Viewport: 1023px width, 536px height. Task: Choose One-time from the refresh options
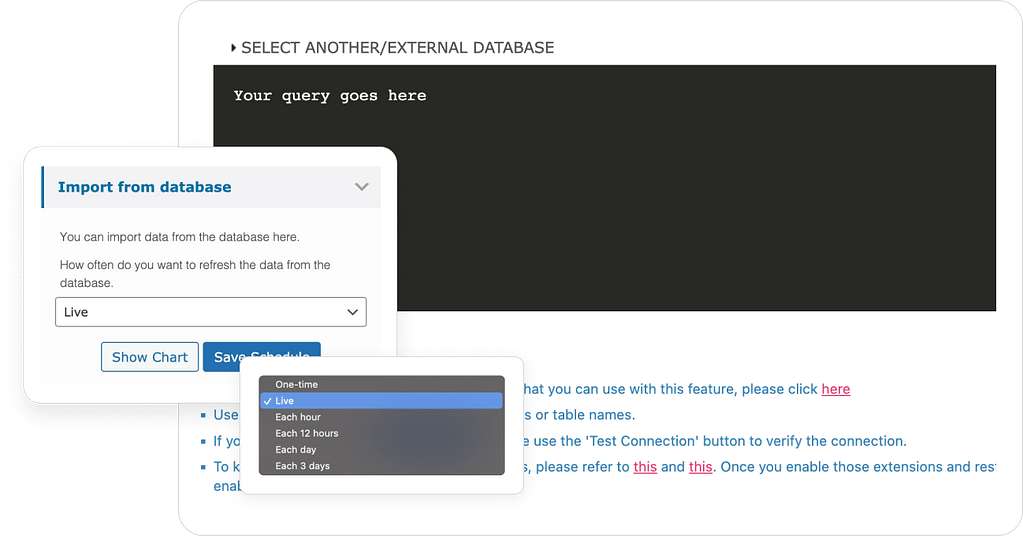tap(297, 384)
